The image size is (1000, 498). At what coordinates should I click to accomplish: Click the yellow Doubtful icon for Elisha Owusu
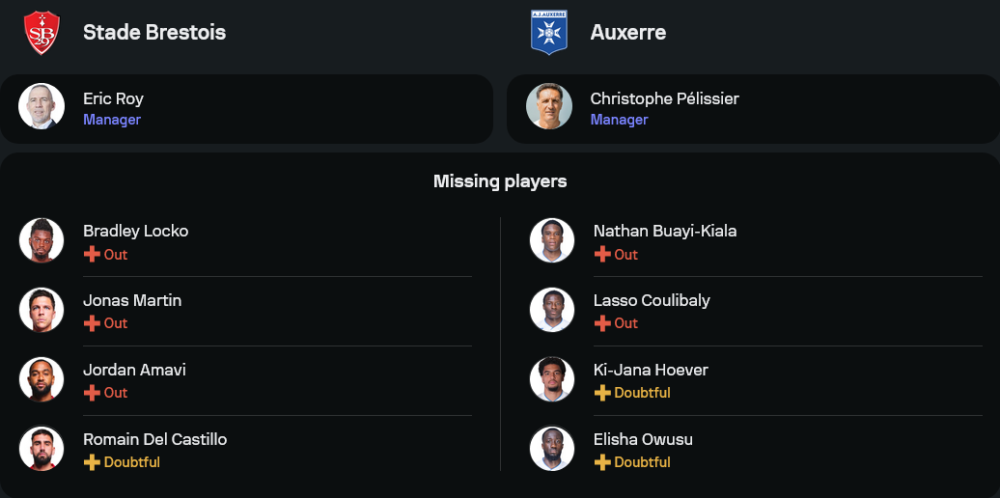[602, 462]
